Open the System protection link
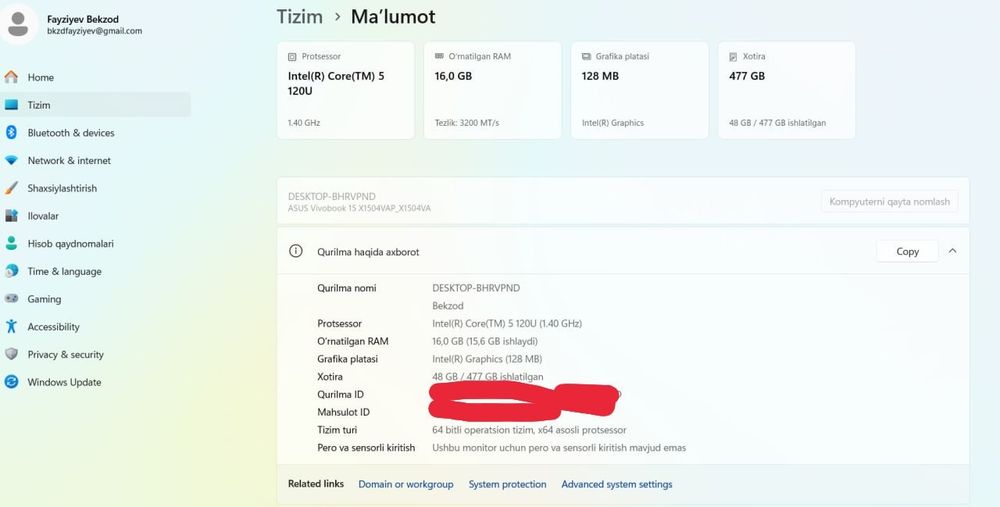 pyautogui.click(x=507, y=484)
